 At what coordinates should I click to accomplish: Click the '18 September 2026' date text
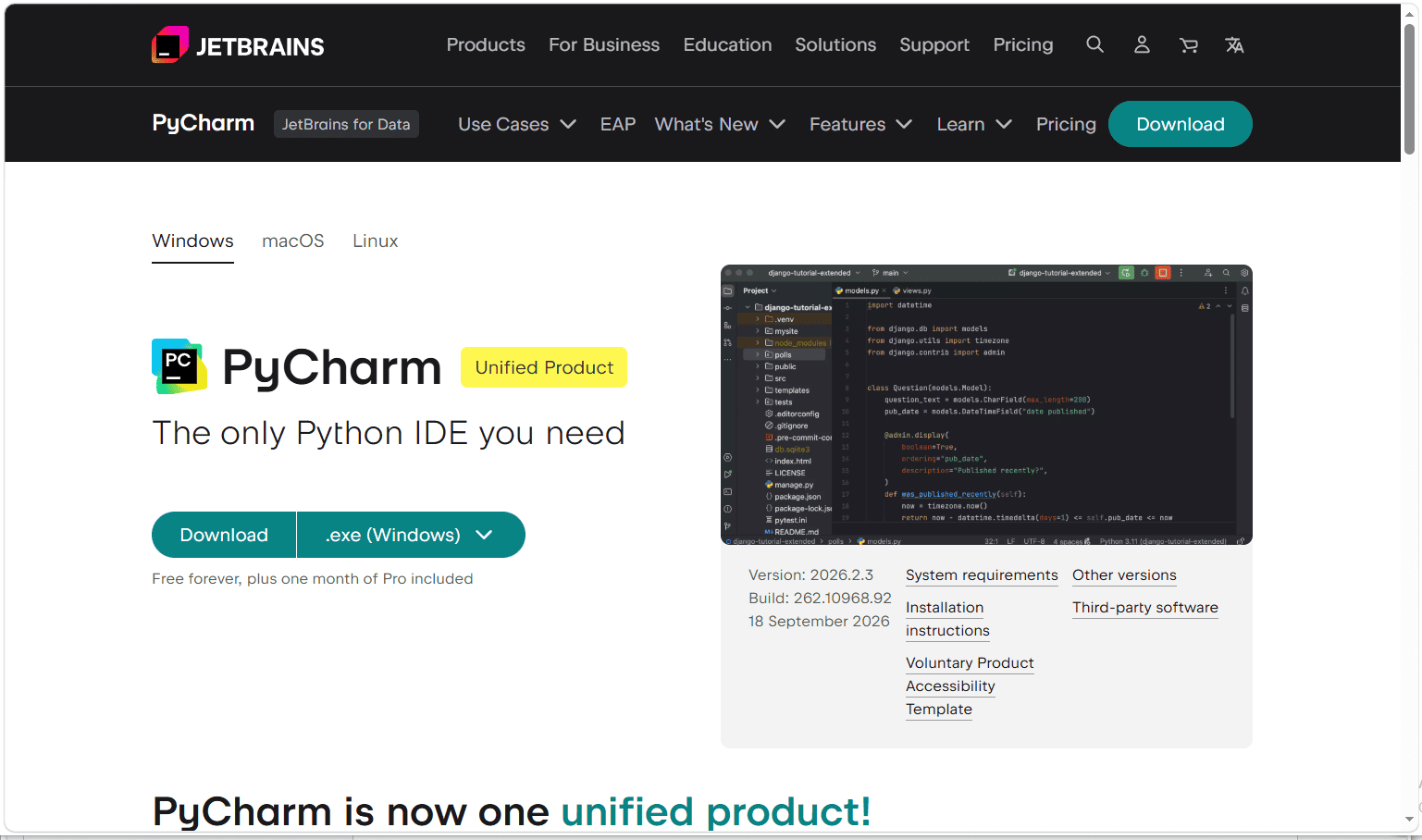(x=819, y=622)
